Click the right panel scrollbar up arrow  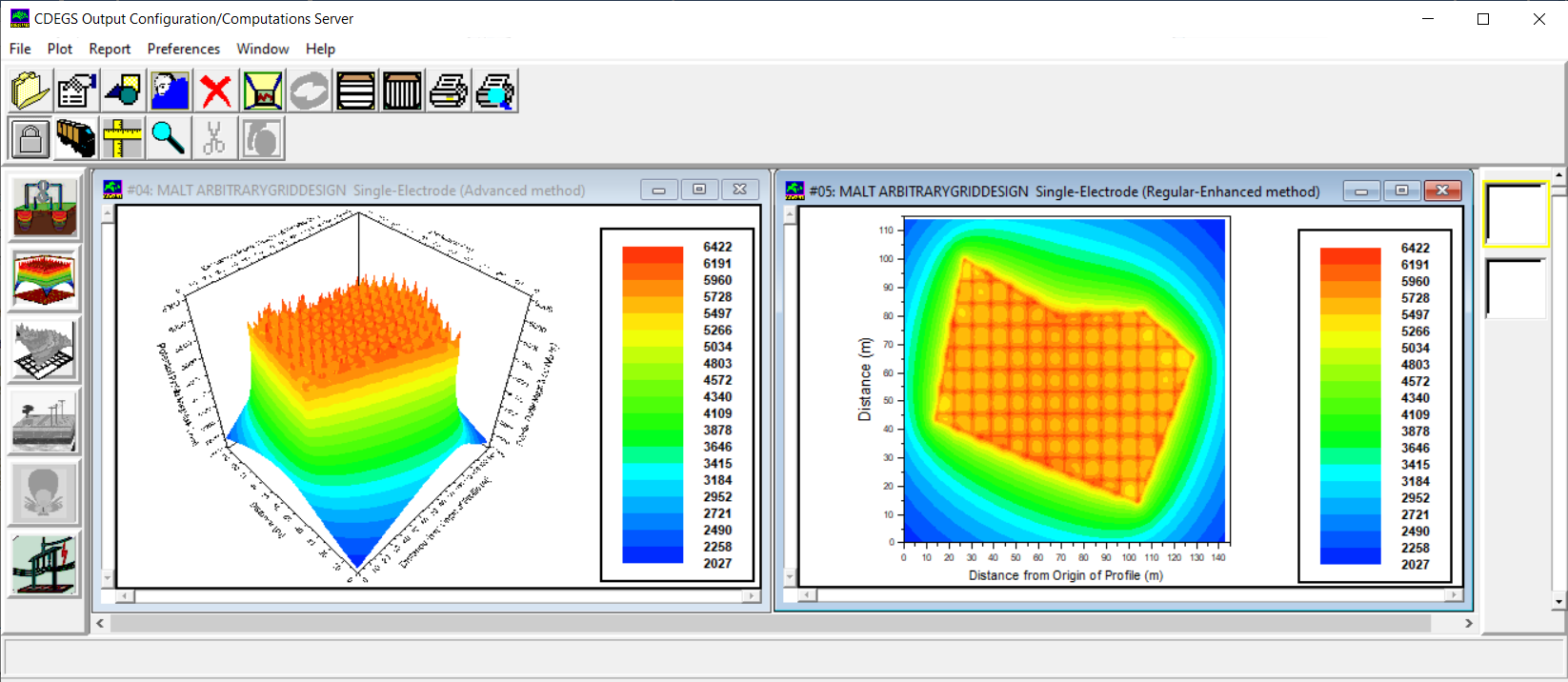[x=1558, y=176]
